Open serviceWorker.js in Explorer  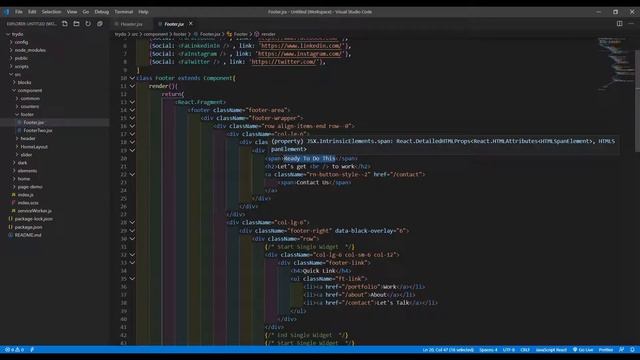tap(34, 211)
